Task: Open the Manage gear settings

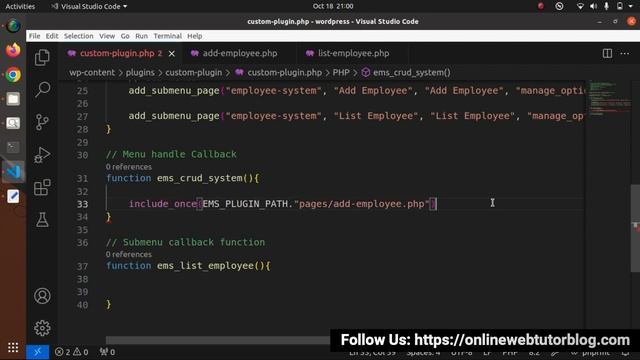Action: point(42,328)
